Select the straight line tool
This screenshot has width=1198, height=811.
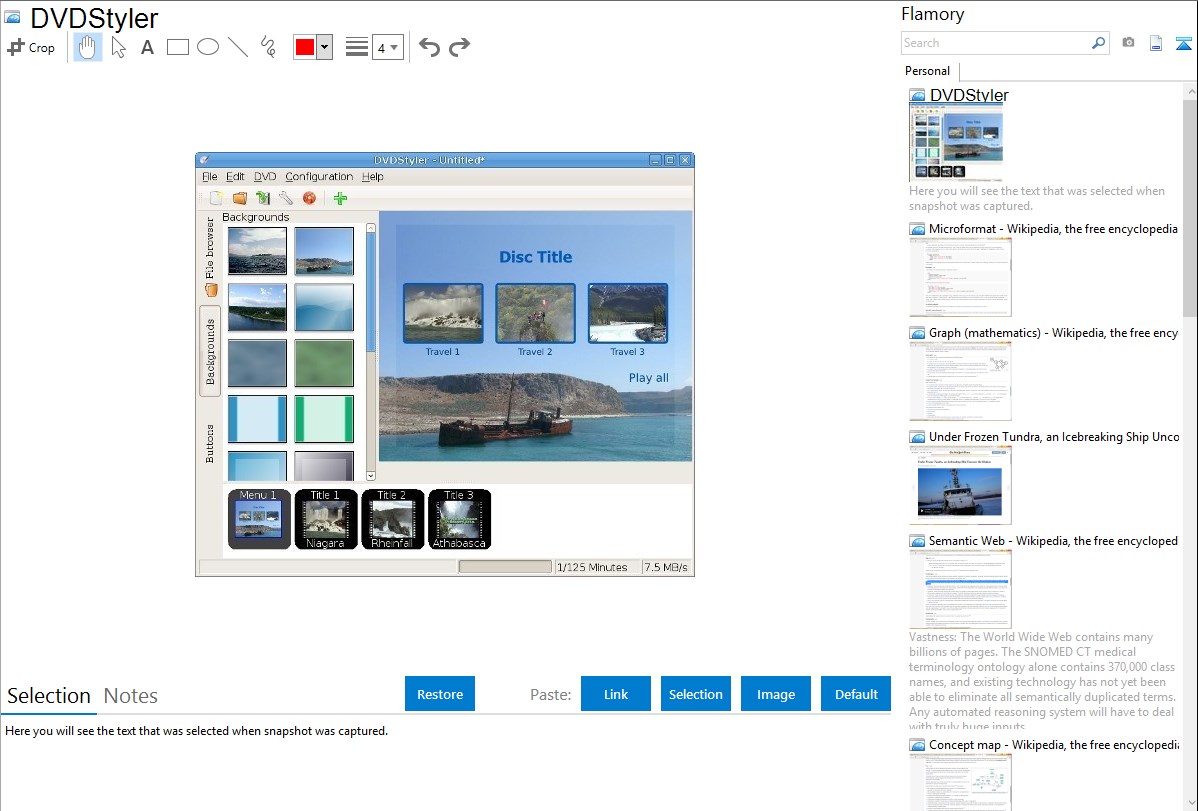click(238, 47)
